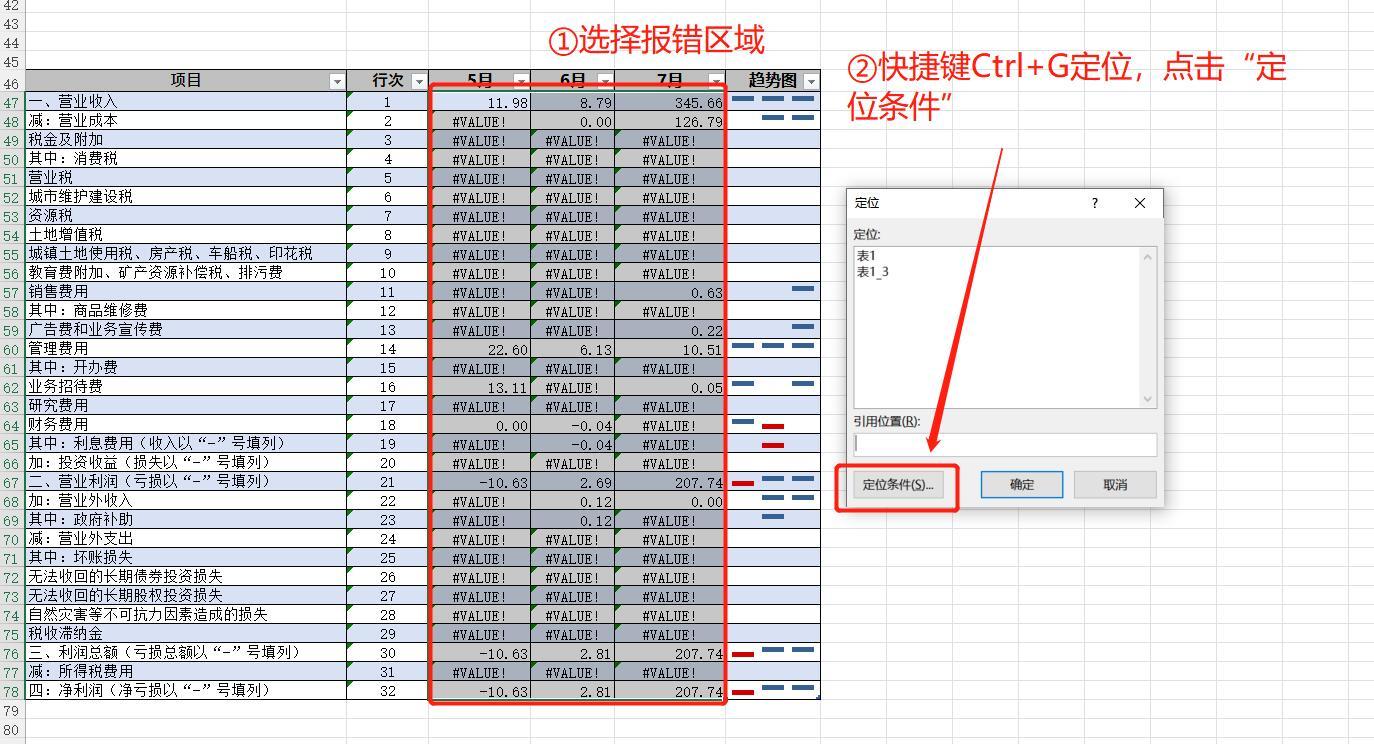The image size is (1374, 744).
Task: Select row header 60
Action: 12,348
